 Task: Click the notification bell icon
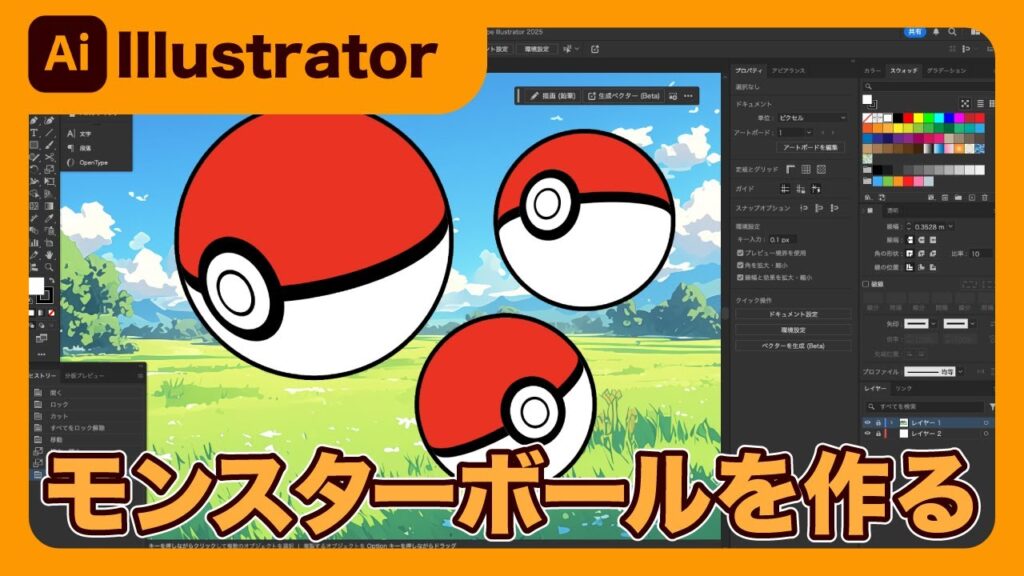936,31
